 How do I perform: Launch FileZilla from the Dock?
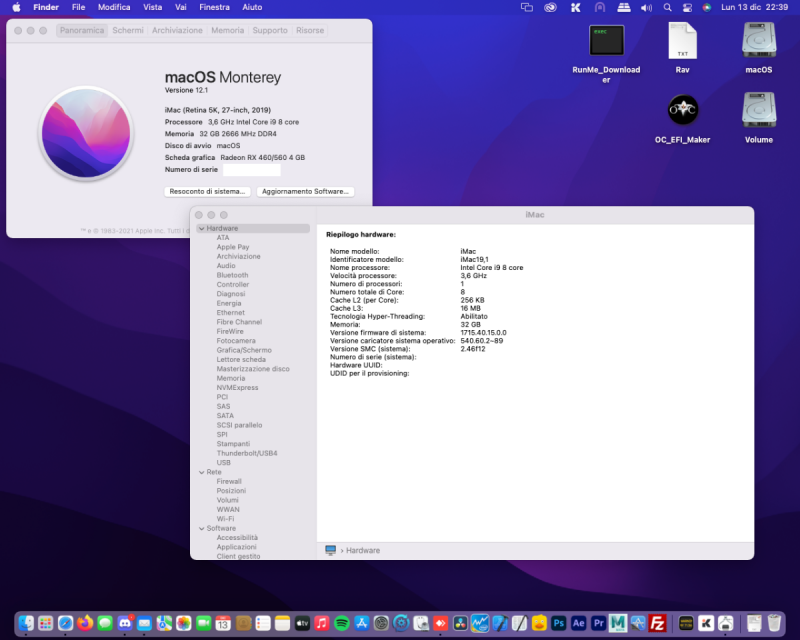(658, 623)
